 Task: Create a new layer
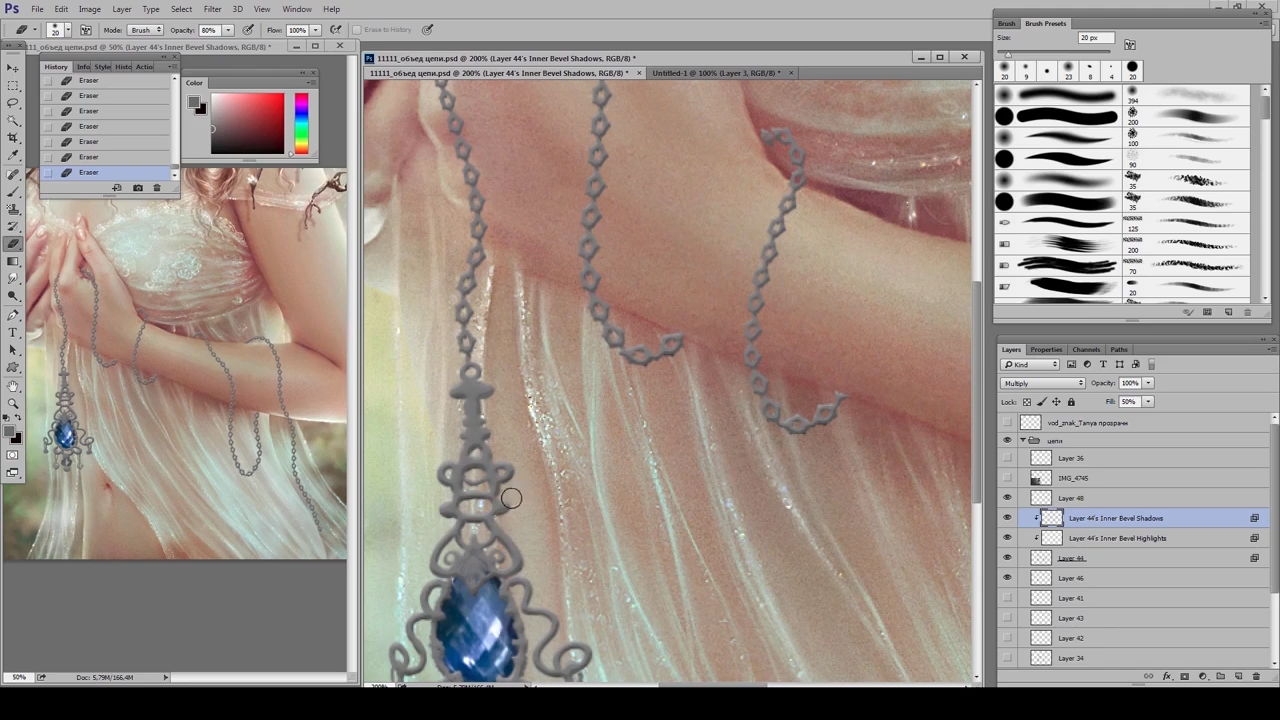[1239, 677]
